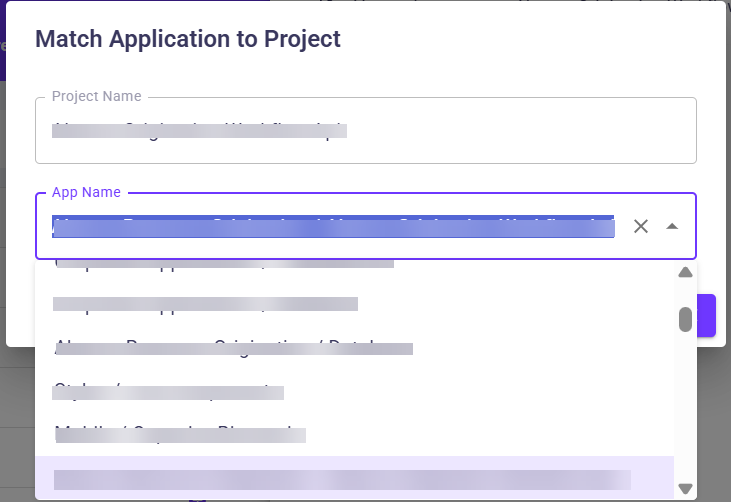Click the selected text in the App Name field

coord(333,226)
